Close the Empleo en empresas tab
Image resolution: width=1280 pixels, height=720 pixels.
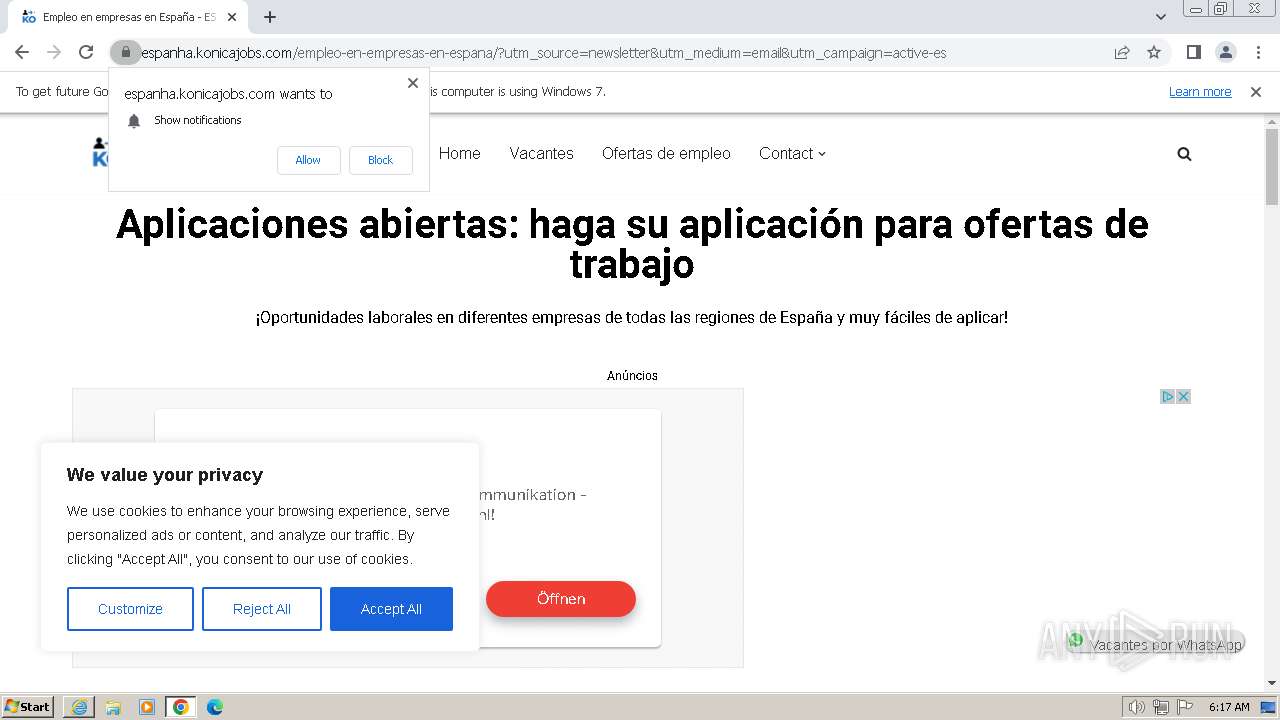click(x=232, y=17)
